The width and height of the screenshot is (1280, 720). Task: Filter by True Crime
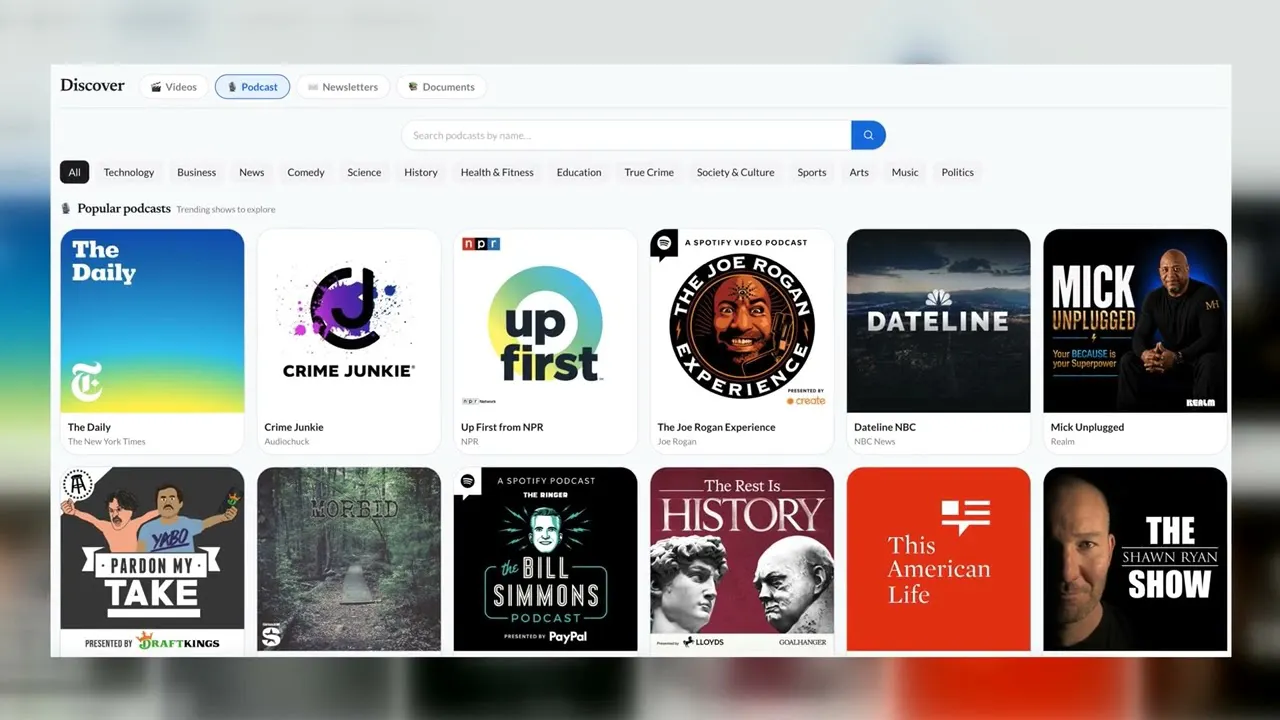[649, 172]
